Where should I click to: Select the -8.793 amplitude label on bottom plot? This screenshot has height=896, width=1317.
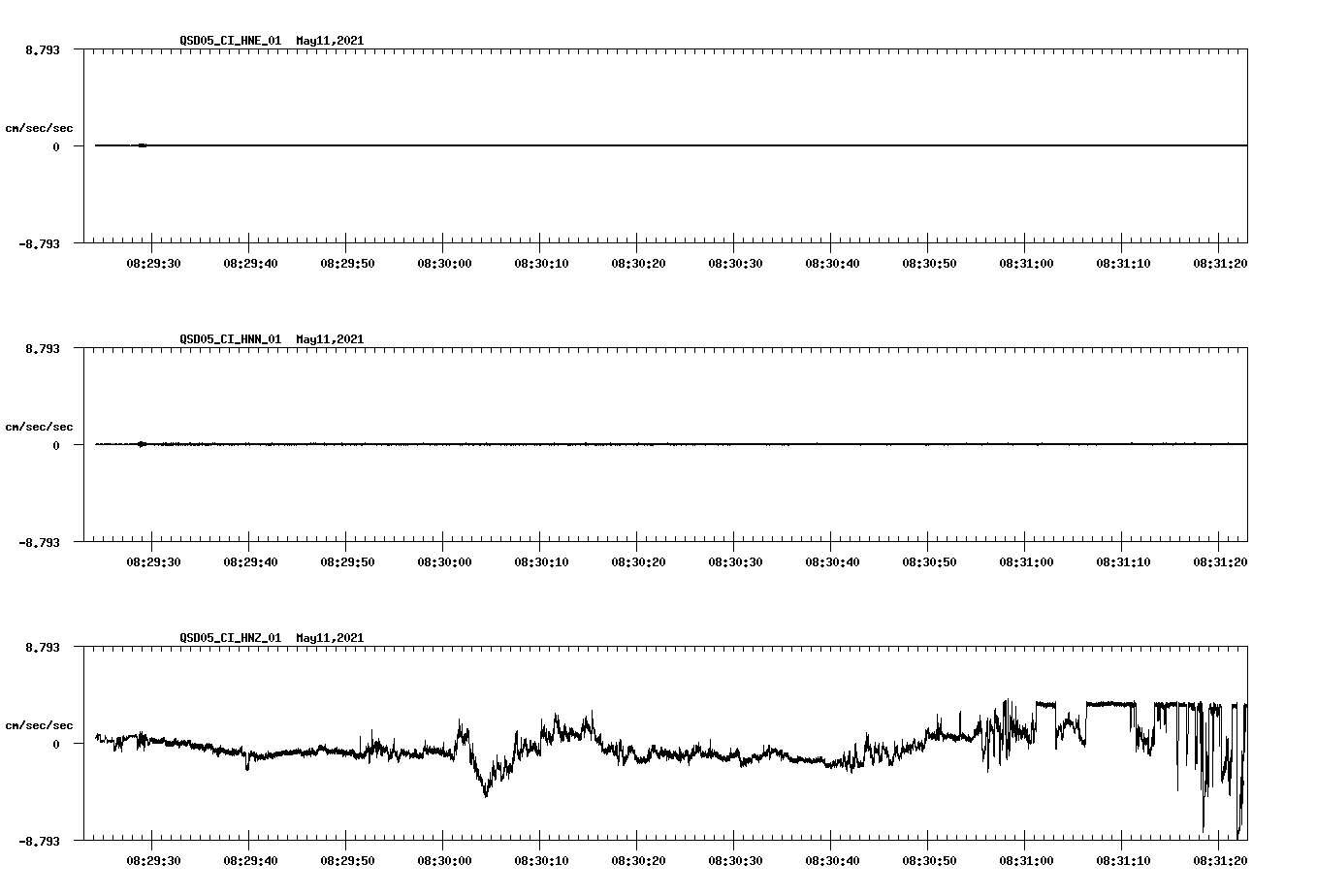tap(39, 844)
